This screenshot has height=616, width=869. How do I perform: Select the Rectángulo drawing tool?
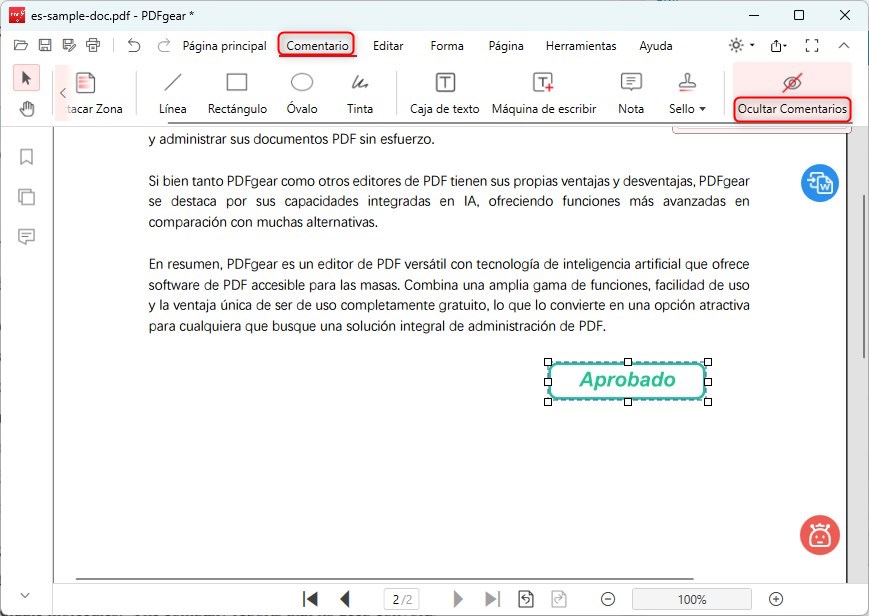(236, 92)
